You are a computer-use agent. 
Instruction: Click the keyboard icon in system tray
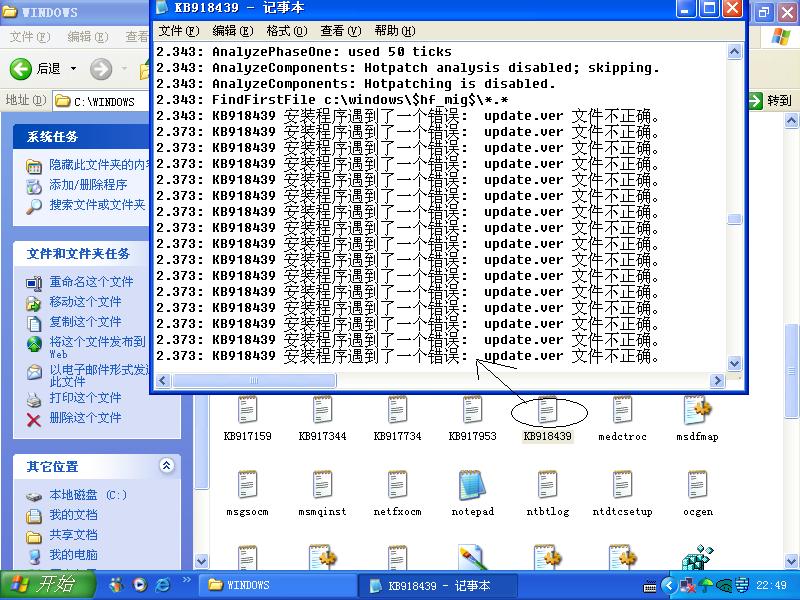tap(650, 586)
